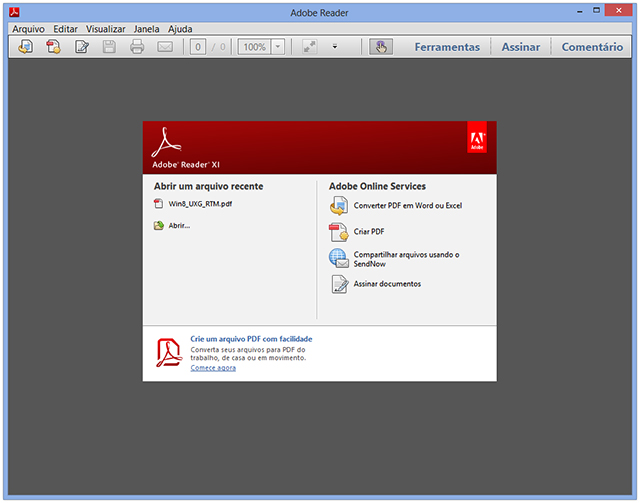The image size is (640, 503).
Task: Open the toolbar options small arrow
Action: click(x=335, y=47)
